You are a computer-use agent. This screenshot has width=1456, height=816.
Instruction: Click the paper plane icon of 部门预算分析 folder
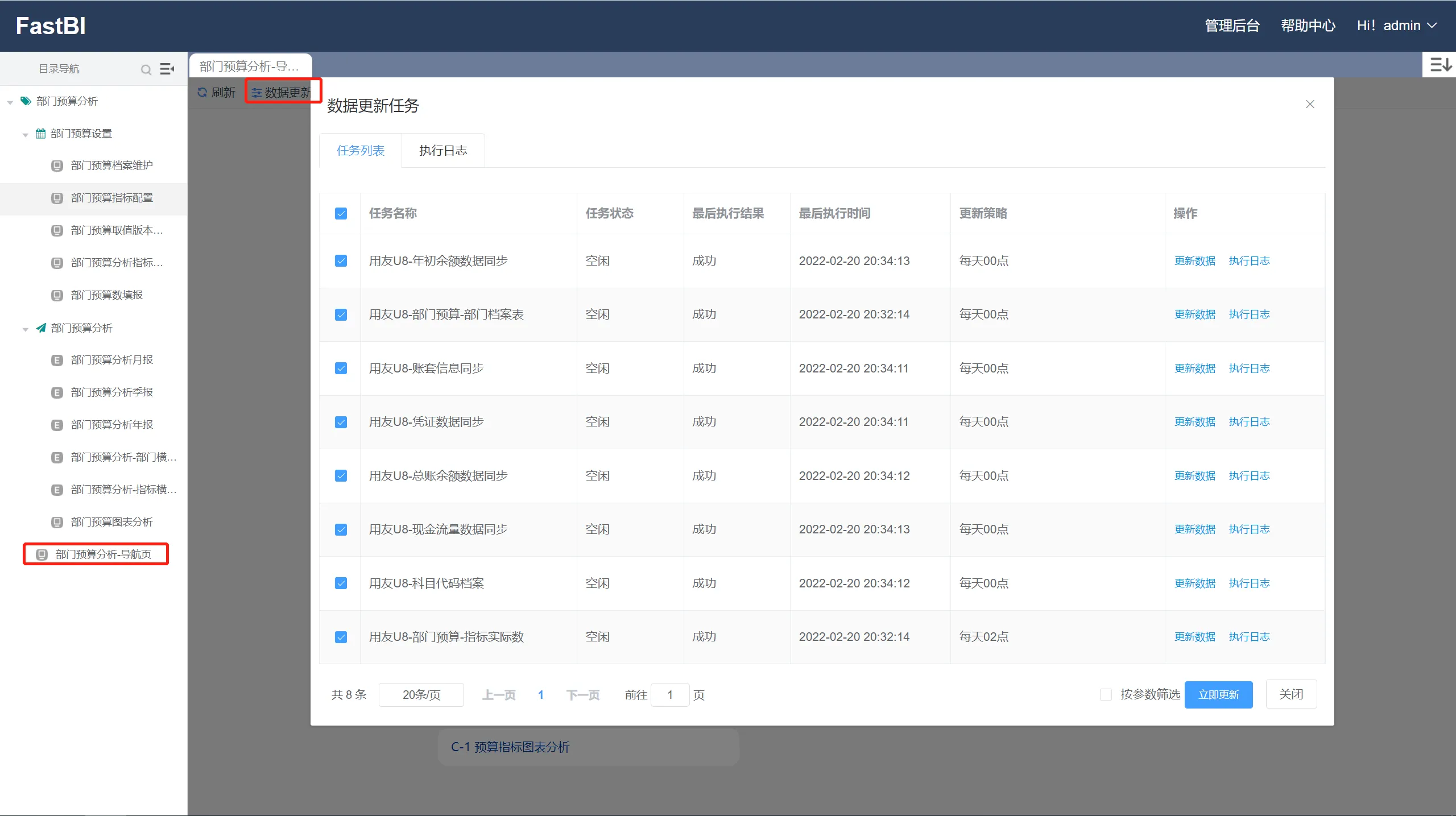[x=41, y=328]
